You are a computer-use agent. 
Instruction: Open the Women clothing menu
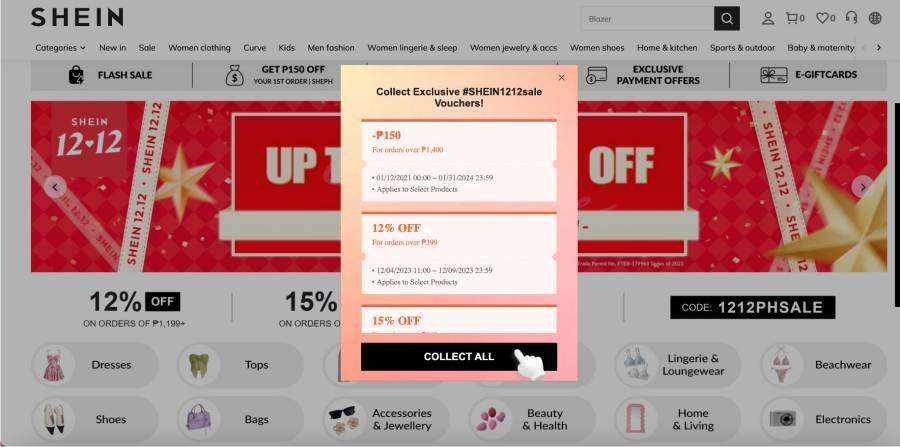[x=199, y=48]
